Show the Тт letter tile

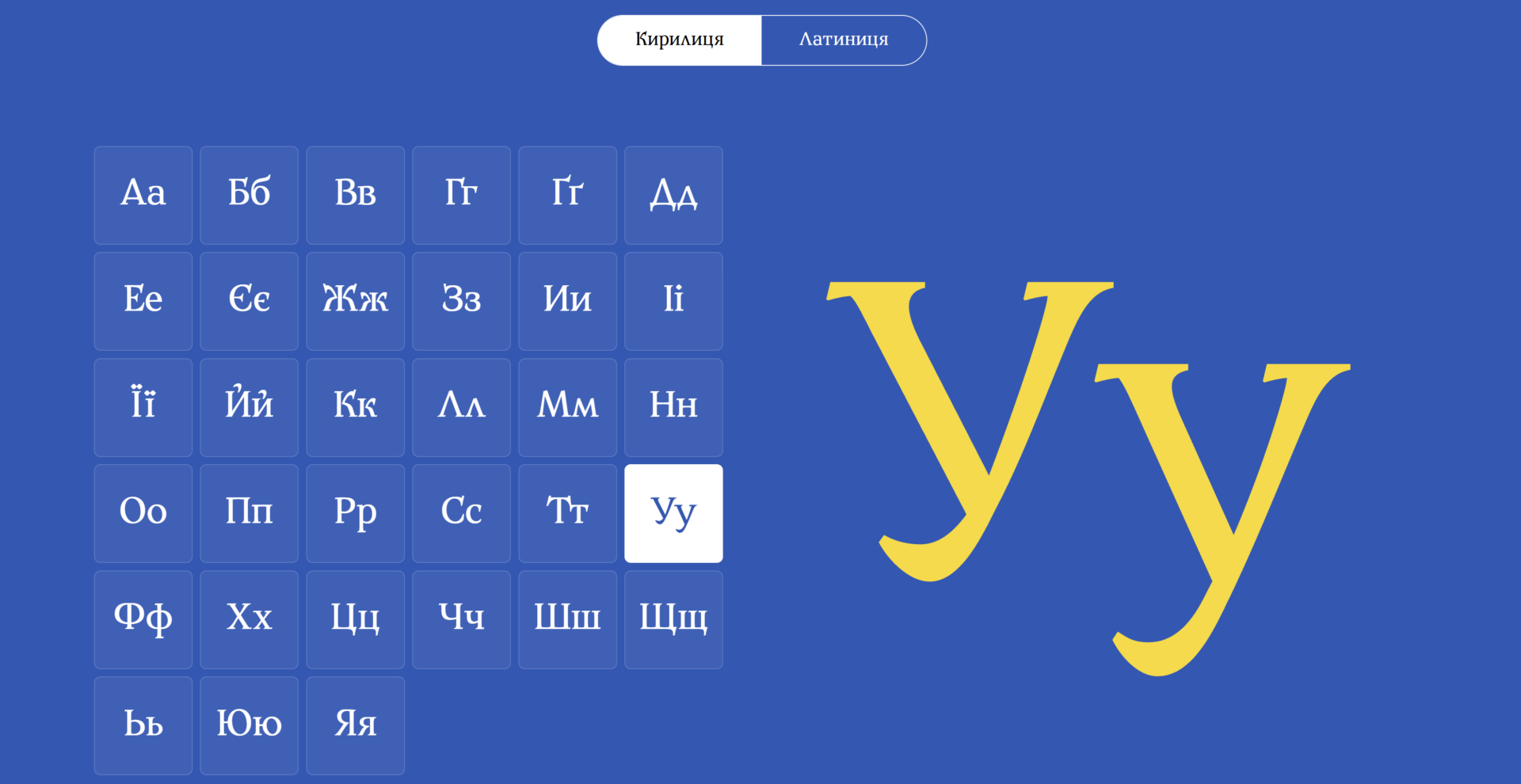pyautogui.click(x=568, y=513)
